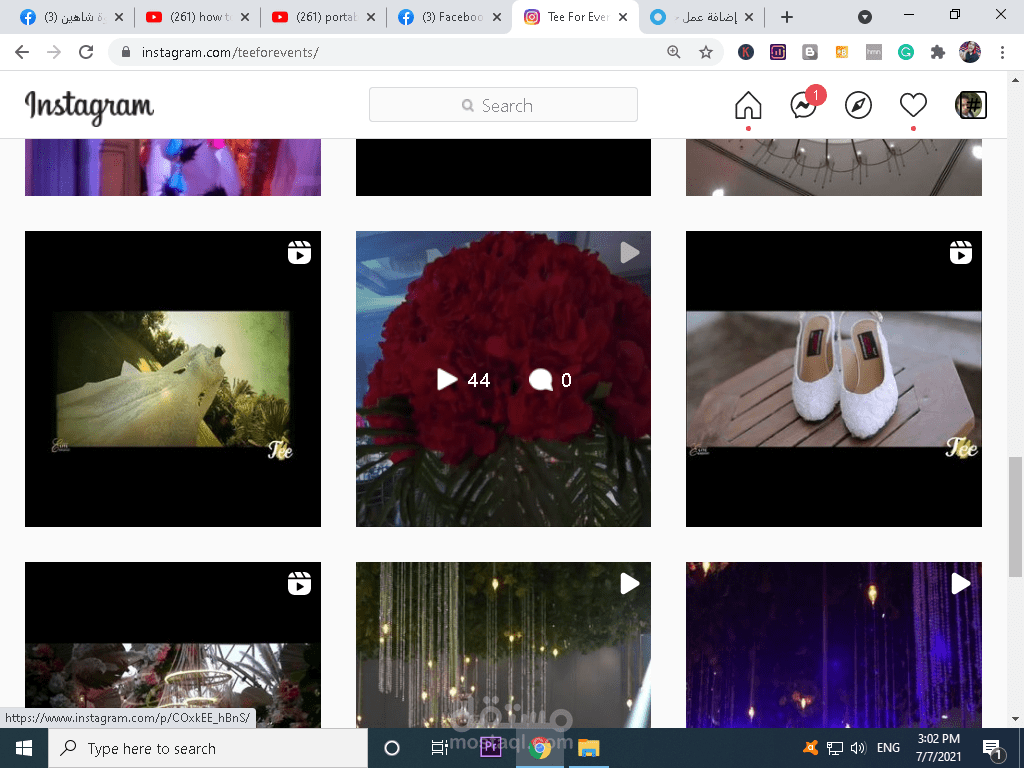Open the page zoom icon
Screen dimensions: 1024x768
click(674, 52)
